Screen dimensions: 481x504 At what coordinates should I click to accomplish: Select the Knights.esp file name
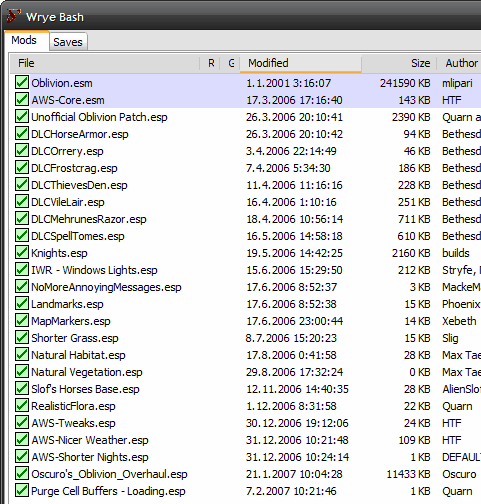point(59,253)
